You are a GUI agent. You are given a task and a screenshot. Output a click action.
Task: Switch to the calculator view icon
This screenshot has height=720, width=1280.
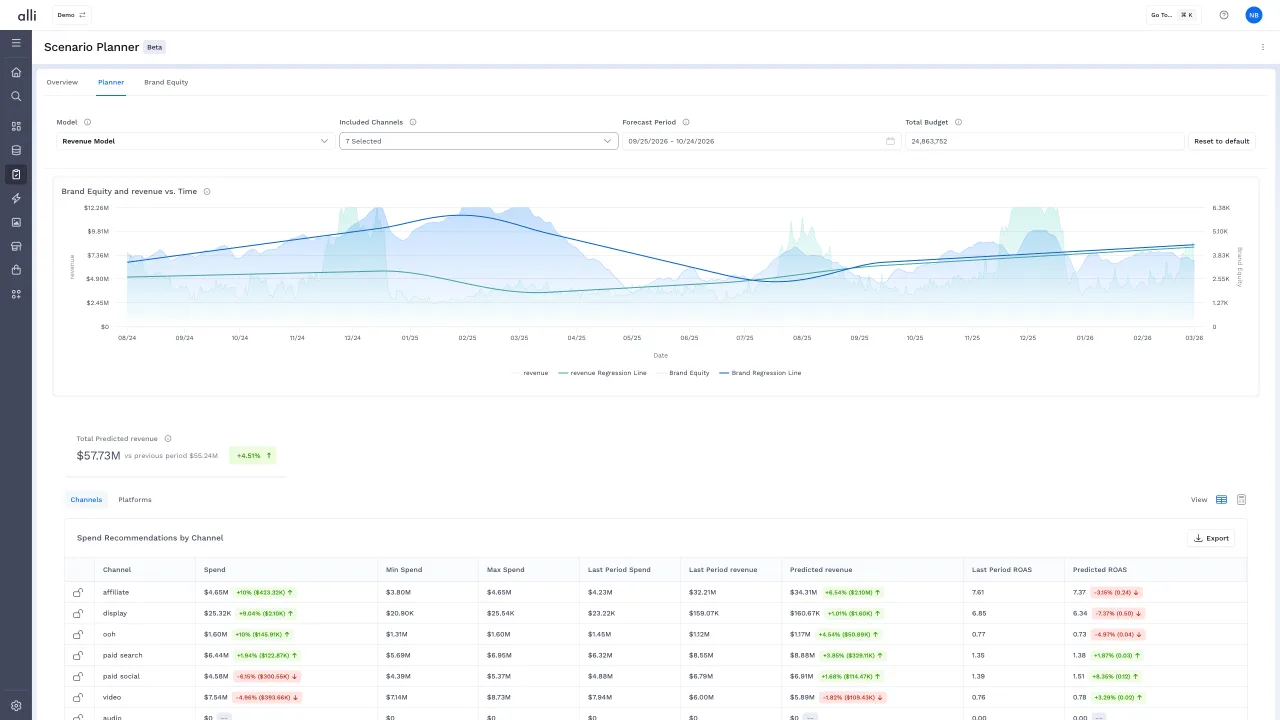click(1241, 500)
